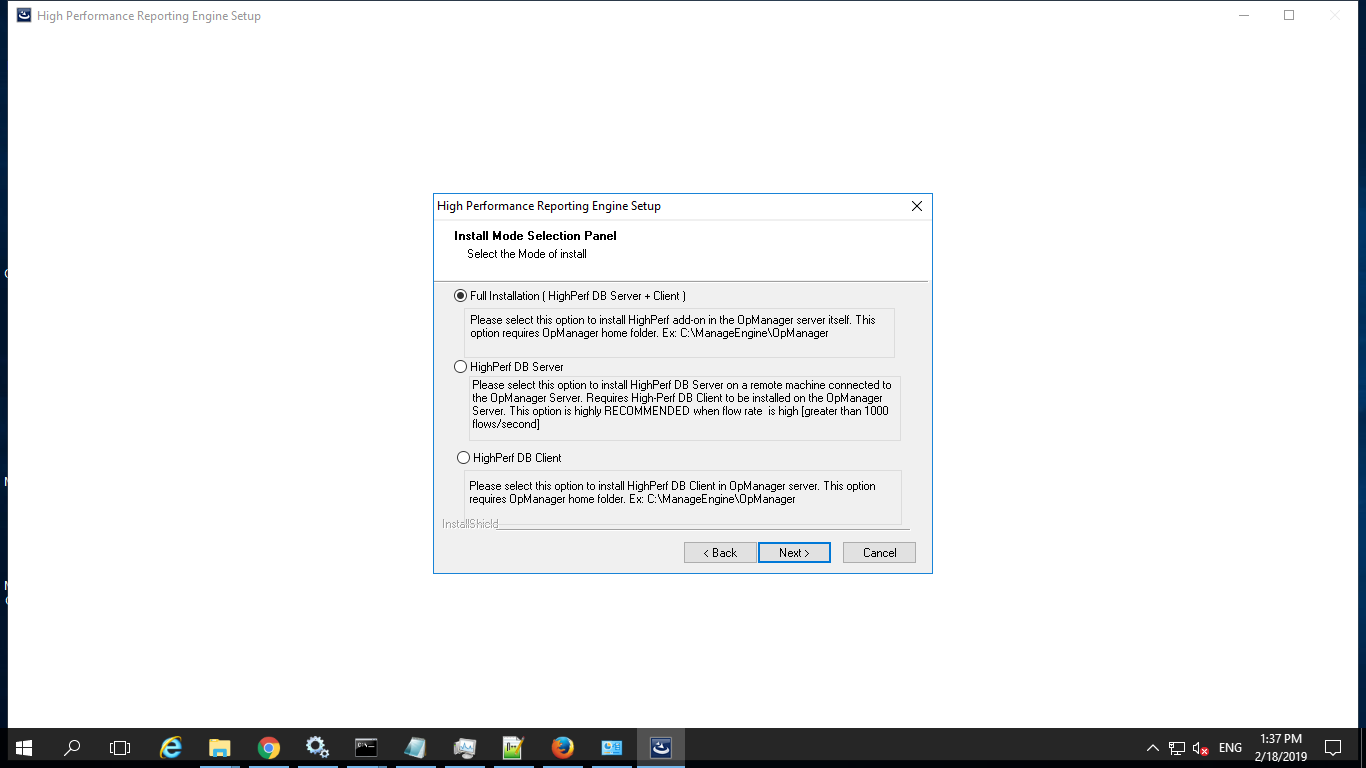
Task: Open the clock showing 1:37 PM
Action: coord(1279,748)
